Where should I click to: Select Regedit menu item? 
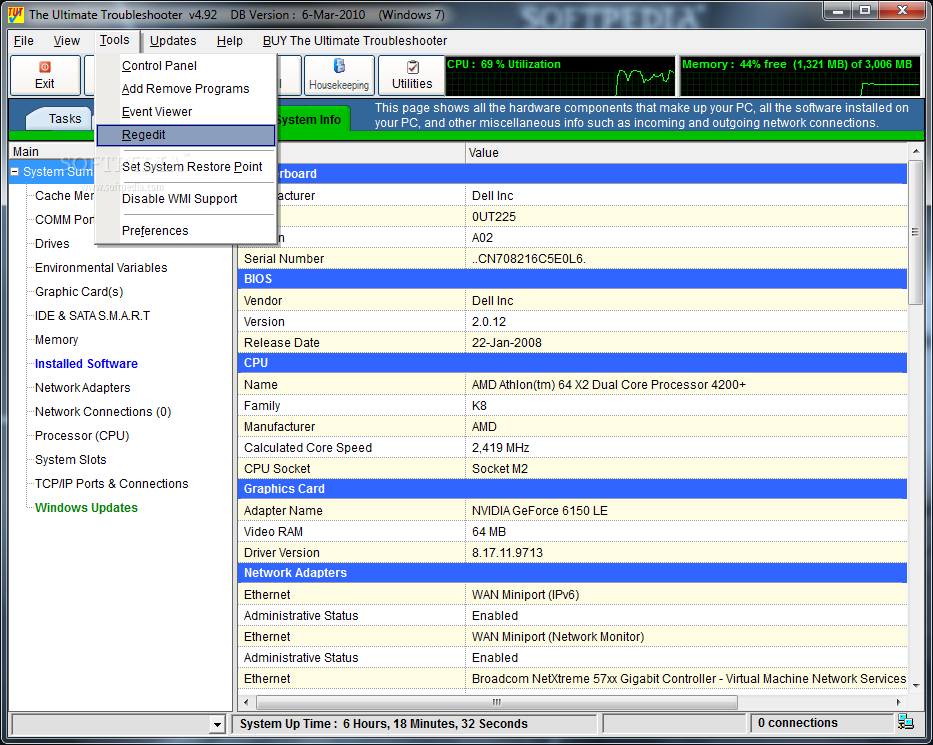tap(186, 135)
